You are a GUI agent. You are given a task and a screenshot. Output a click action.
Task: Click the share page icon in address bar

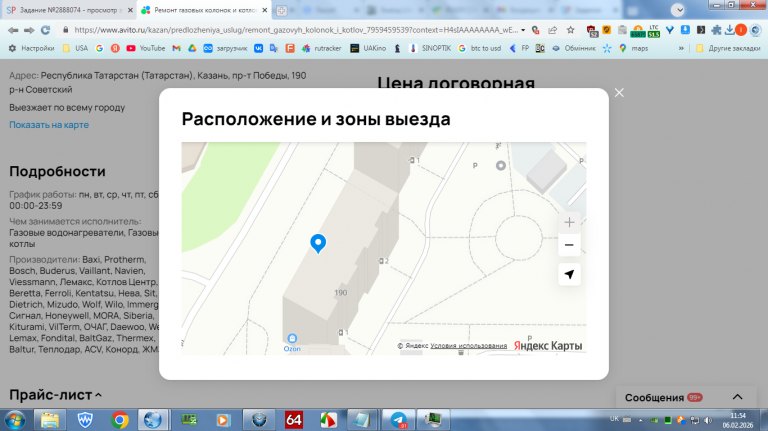552,30
